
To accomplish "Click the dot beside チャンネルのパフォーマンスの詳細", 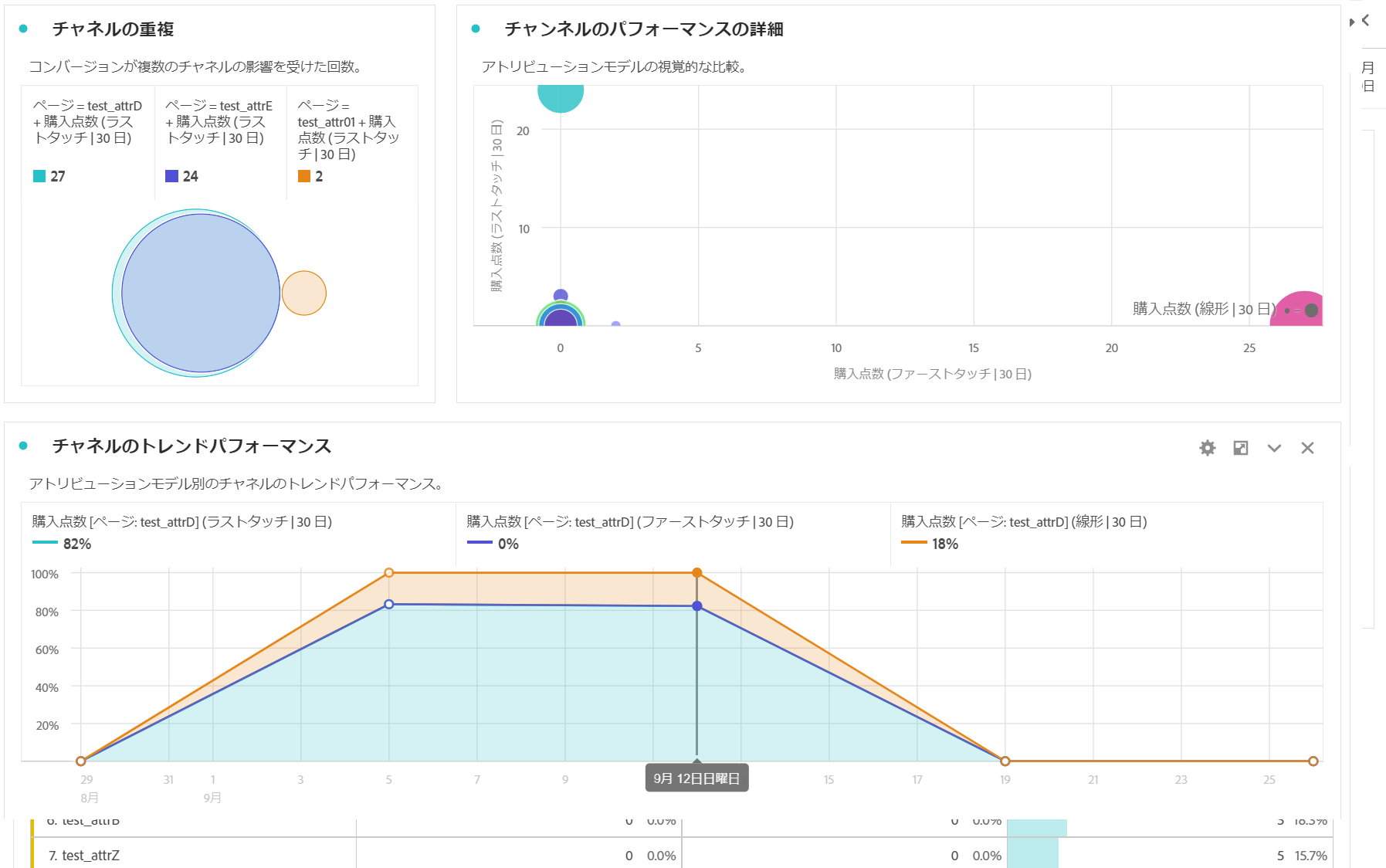I will [476, 29].
